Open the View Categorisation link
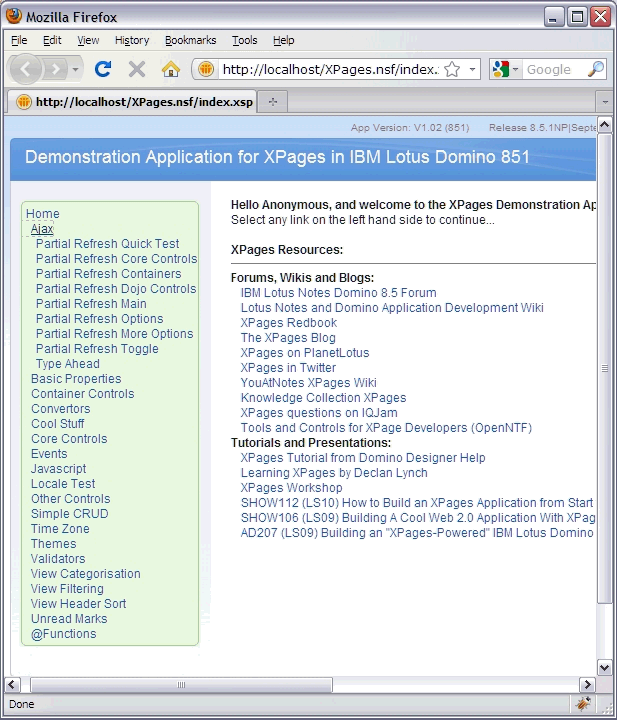 (85, 574)
